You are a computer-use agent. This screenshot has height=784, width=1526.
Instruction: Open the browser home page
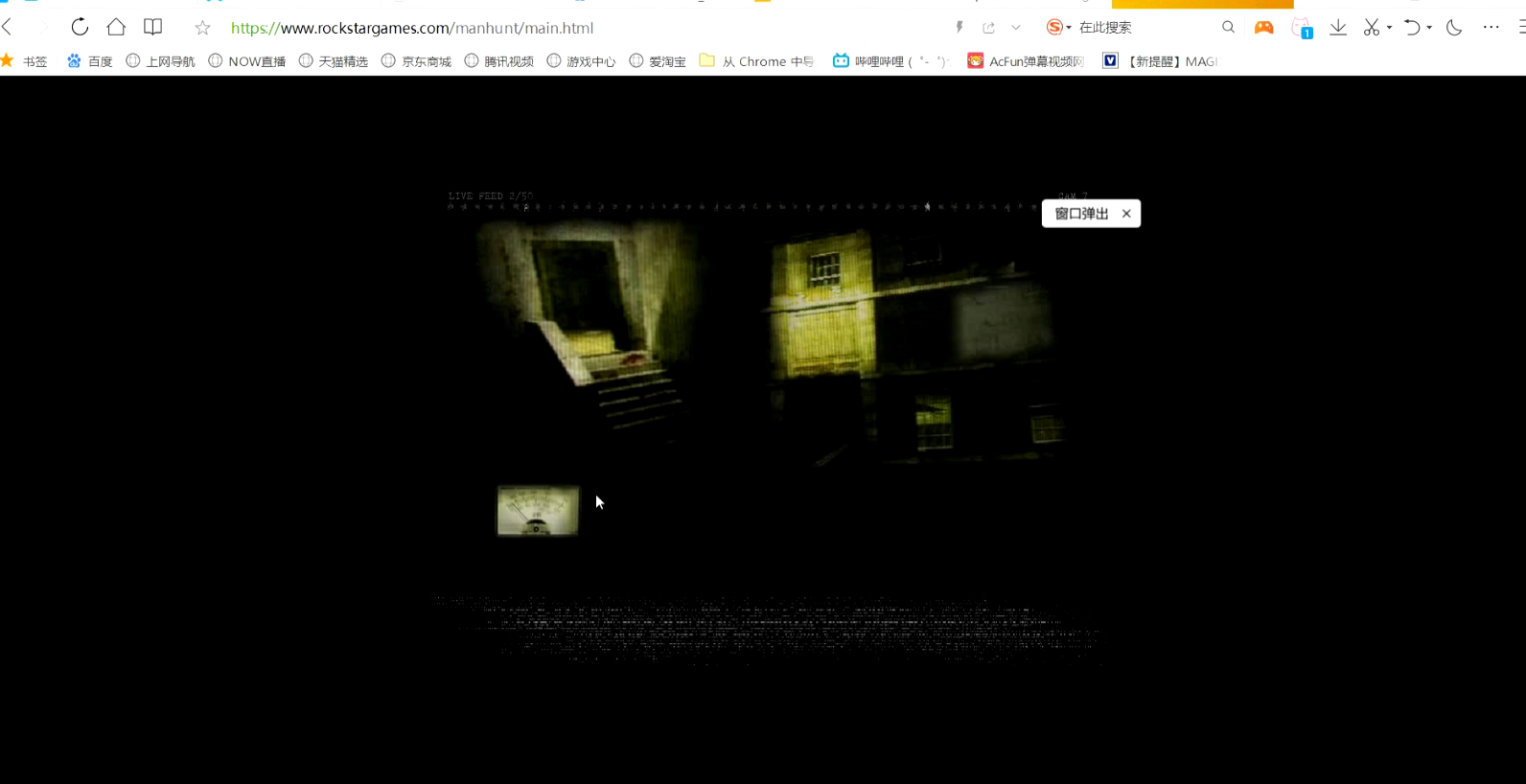[x=116, y=27]
